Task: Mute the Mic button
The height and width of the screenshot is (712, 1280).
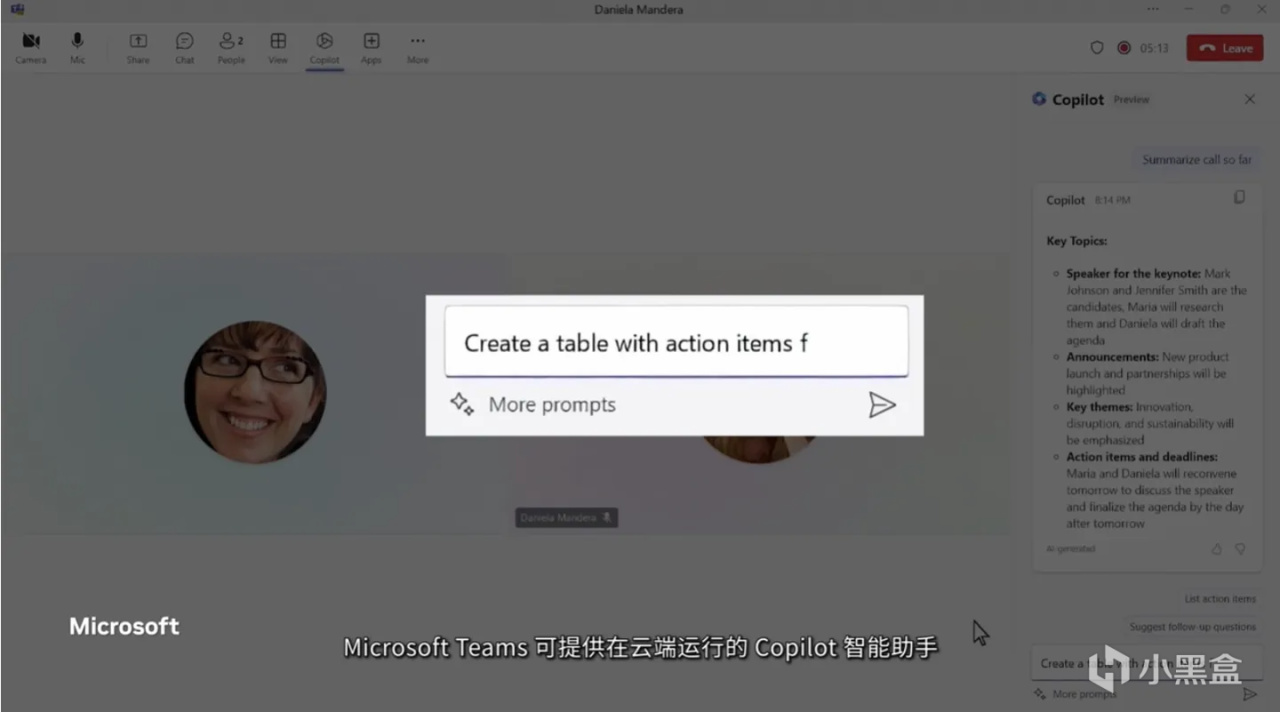Action: coord(77,47)
